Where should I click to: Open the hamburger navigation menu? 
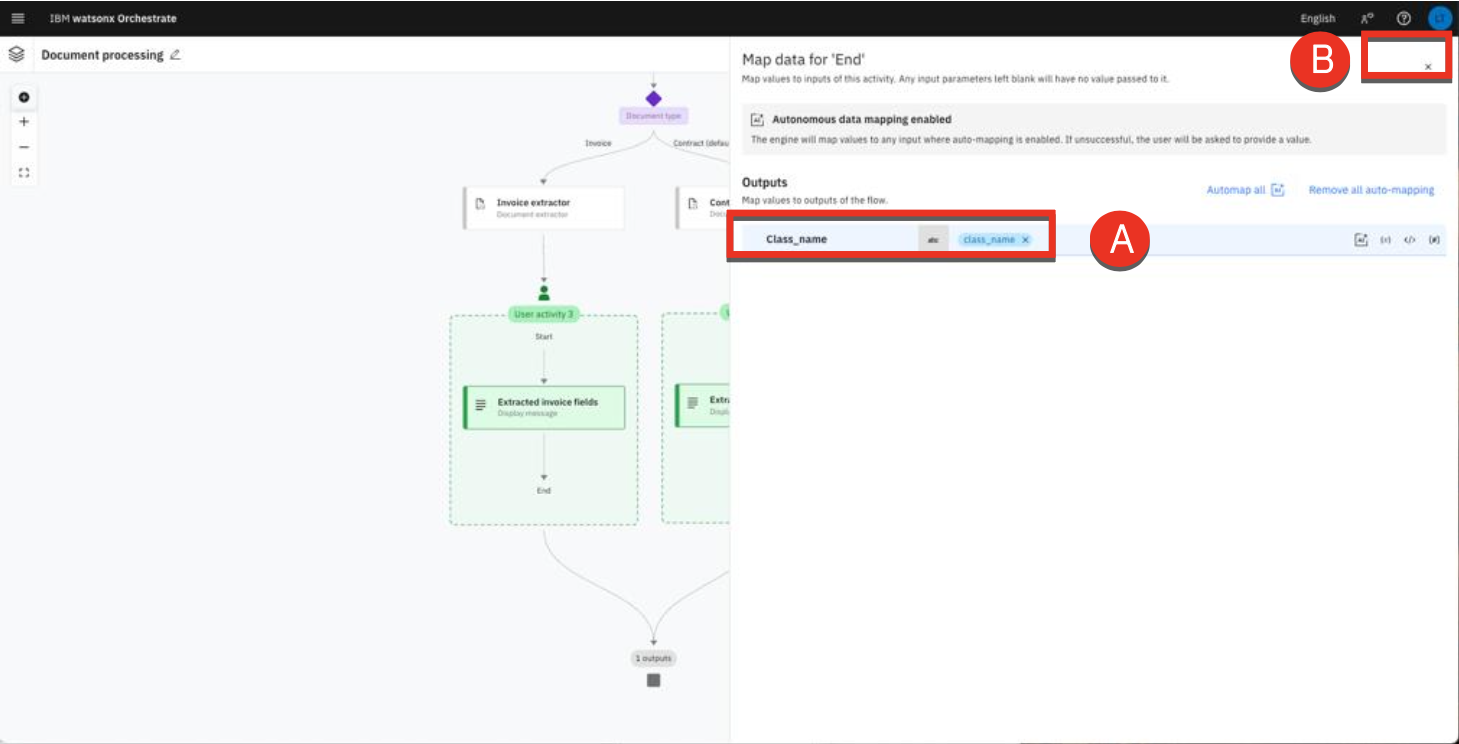pos(17,18)
